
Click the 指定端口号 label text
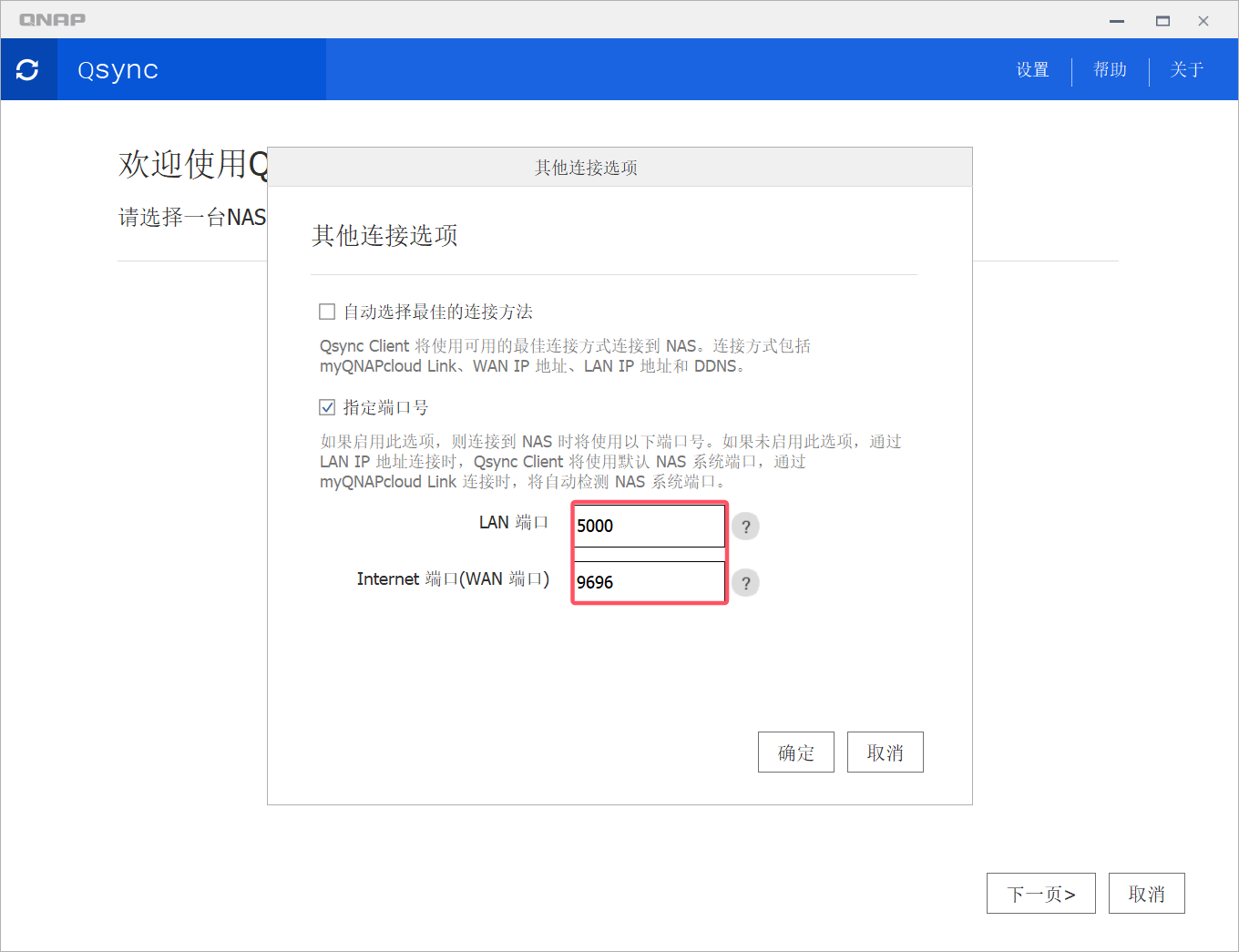point(385,407)
